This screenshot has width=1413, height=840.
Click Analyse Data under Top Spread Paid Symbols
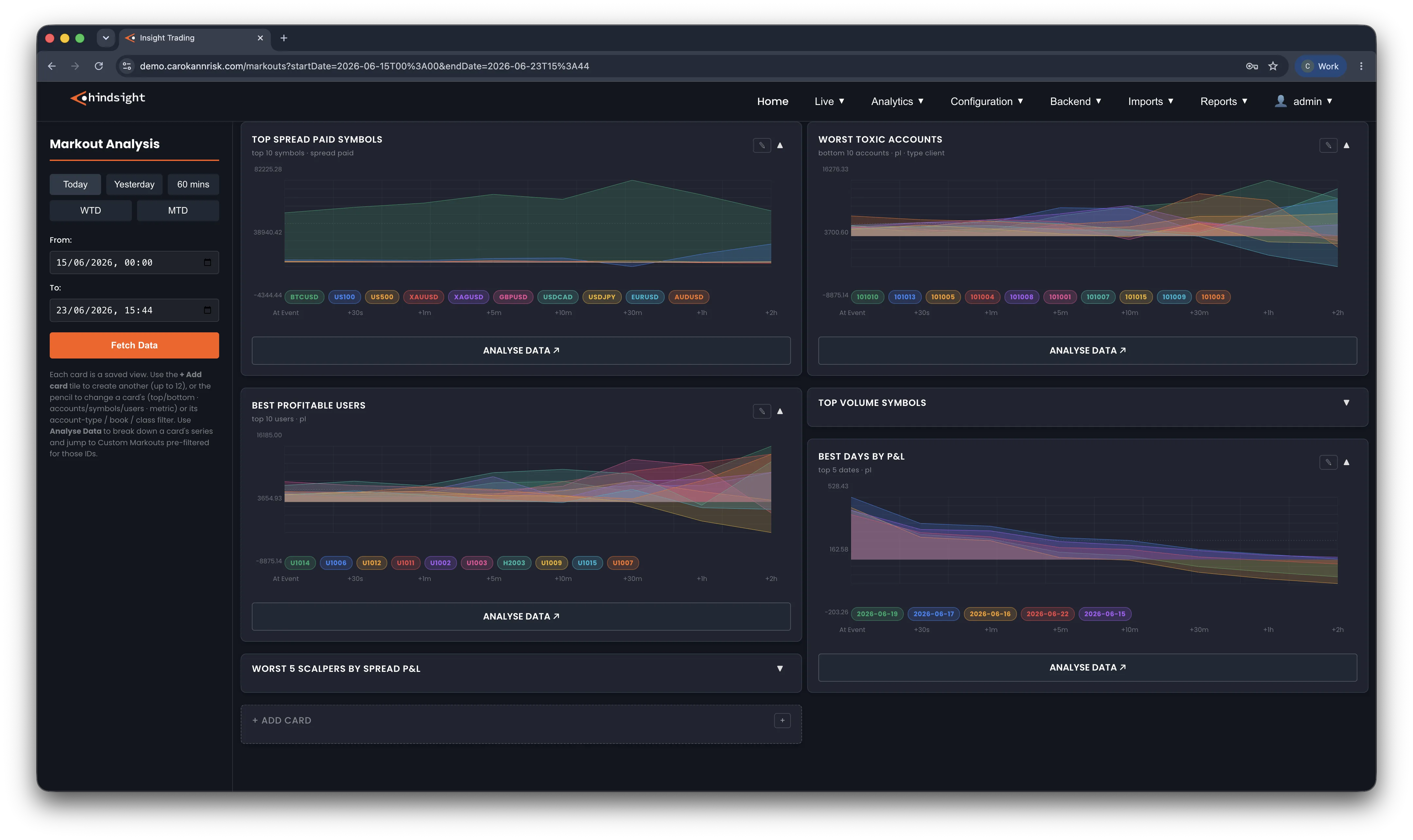[521, 351]
